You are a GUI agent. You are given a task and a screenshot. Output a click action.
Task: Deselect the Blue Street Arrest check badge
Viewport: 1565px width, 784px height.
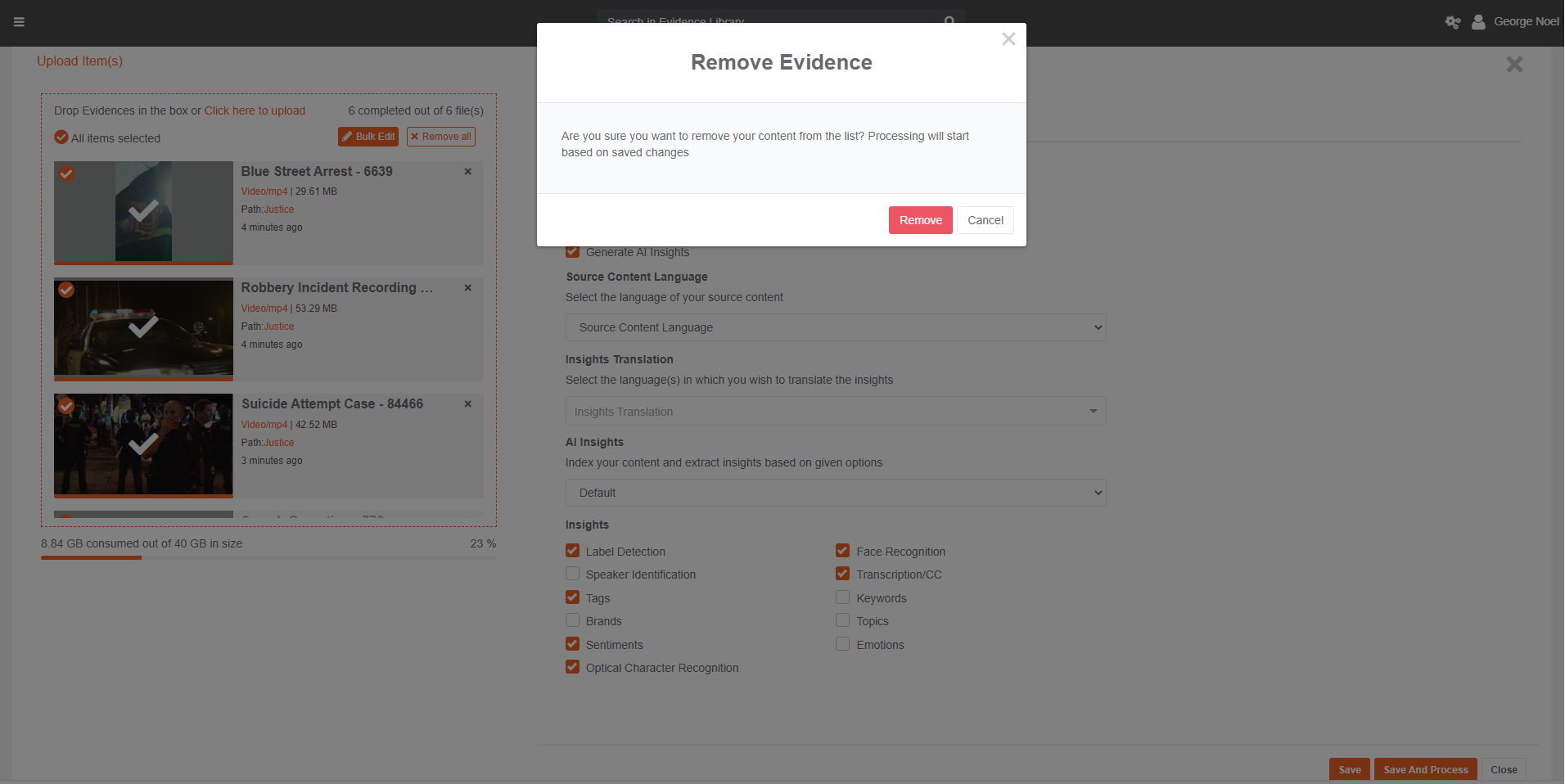[66, 173]
